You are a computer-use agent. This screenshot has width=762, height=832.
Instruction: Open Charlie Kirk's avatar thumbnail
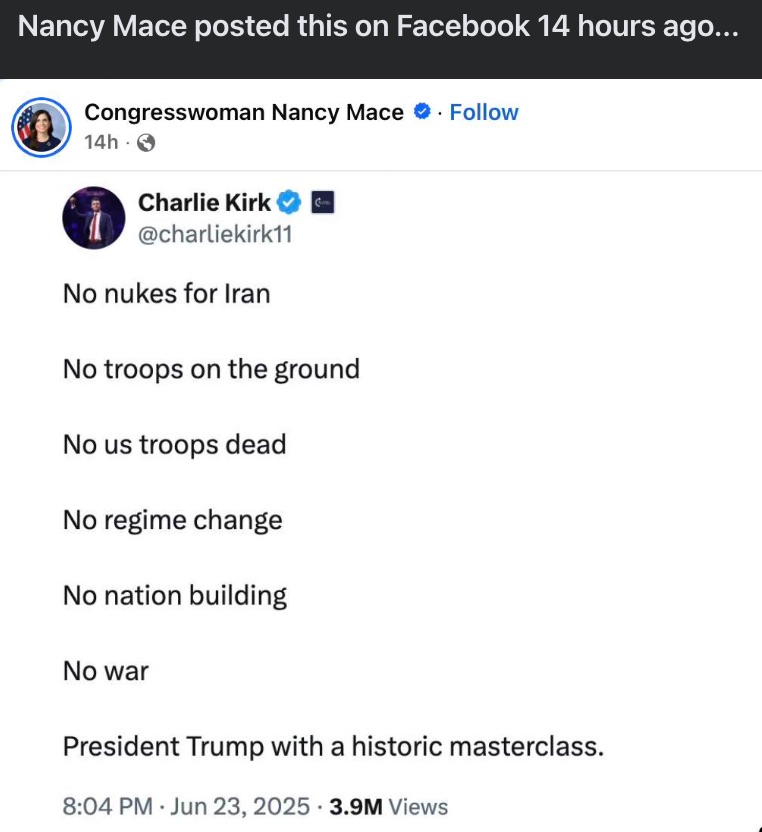94,217
